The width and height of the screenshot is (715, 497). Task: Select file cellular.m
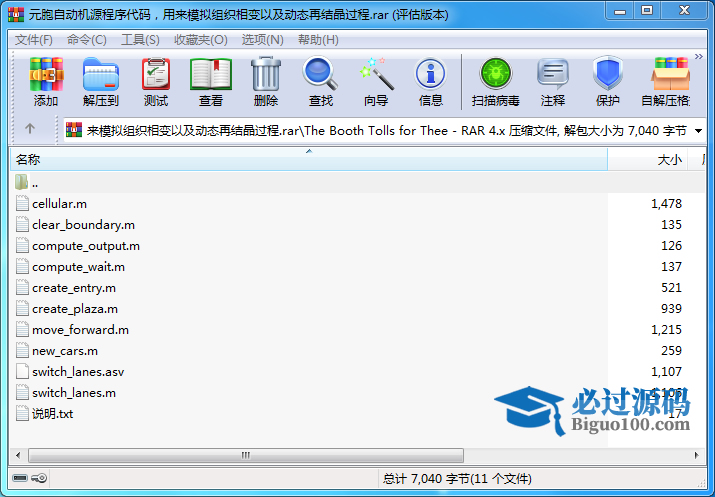(59, 204)
